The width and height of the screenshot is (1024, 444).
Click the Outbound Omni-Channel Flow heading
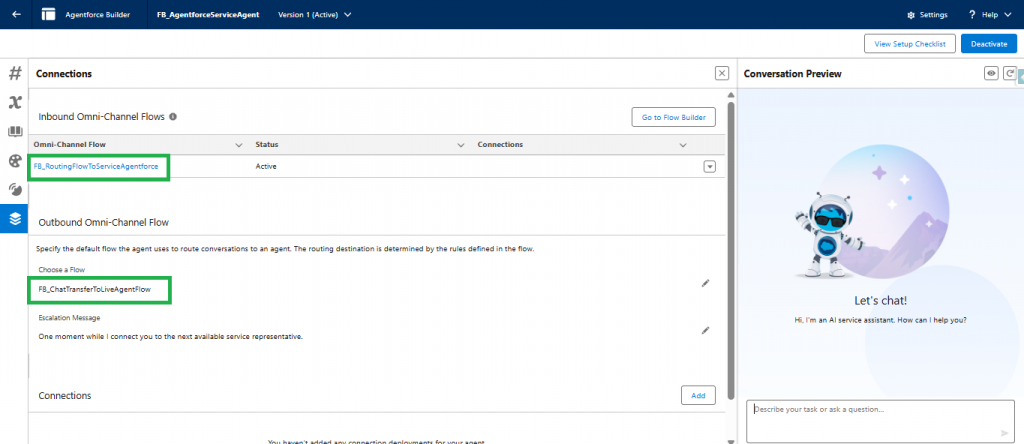(x=104, y=223)
